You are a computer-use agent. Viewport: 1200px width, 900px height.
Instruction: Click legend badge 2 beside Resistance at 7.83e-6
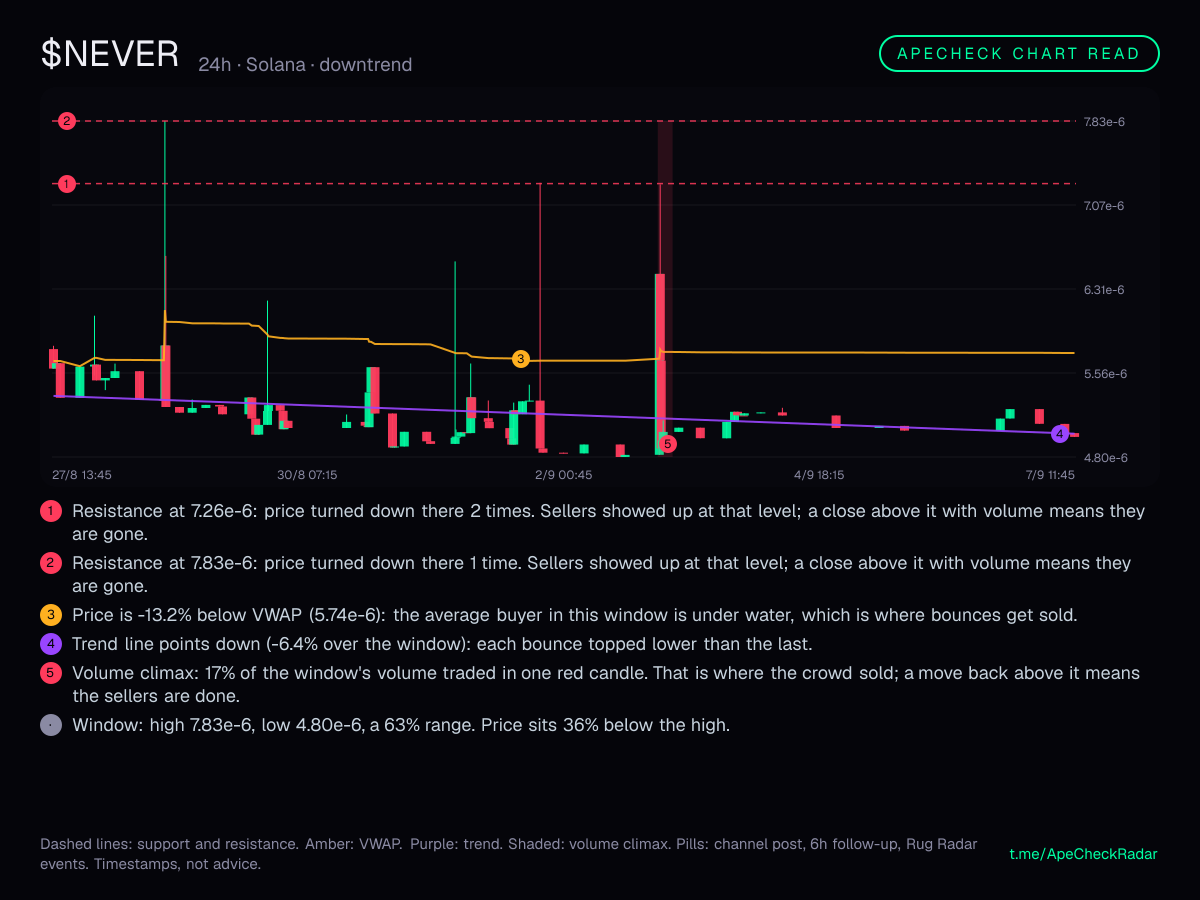[51, 563]
